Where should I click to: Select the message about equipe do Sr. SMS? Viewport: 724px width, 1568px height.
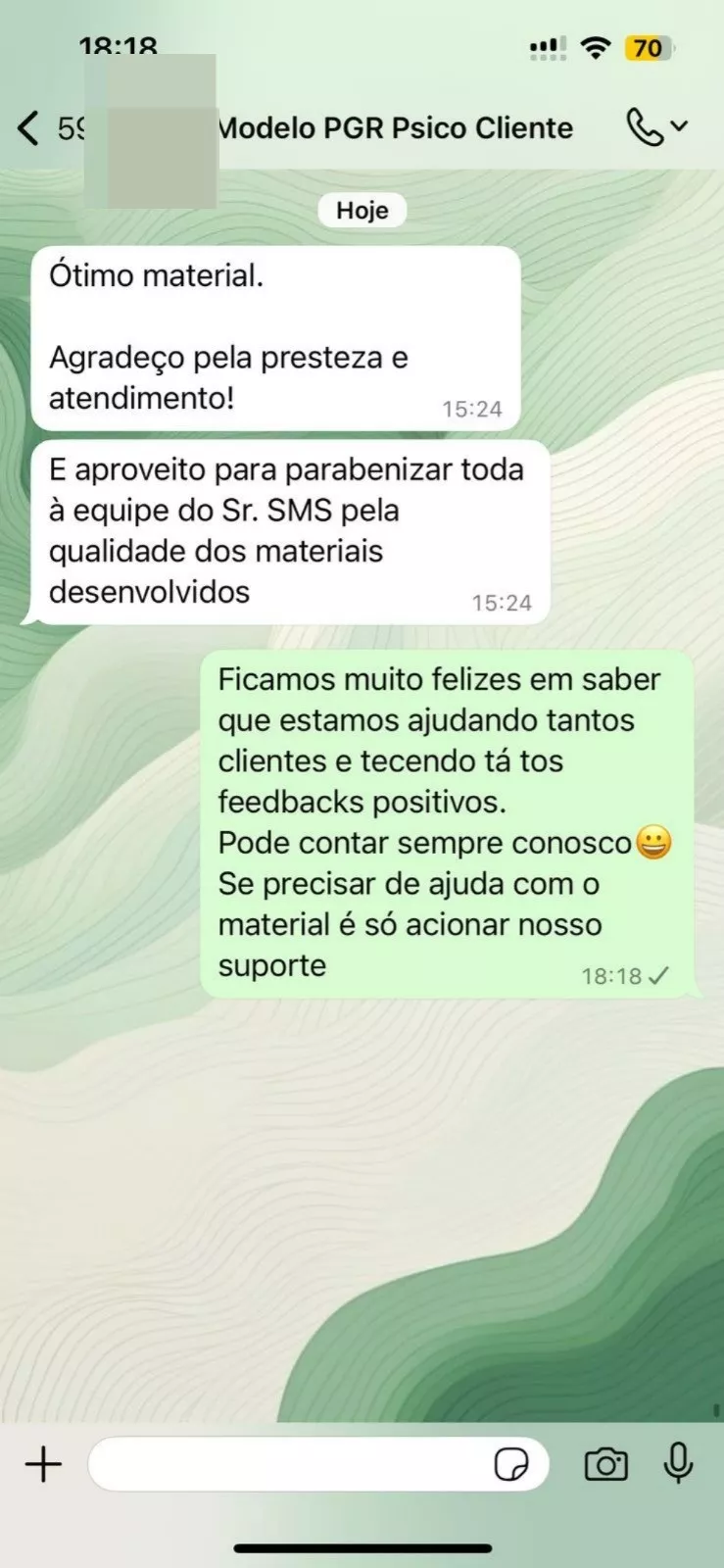point(290,531)
